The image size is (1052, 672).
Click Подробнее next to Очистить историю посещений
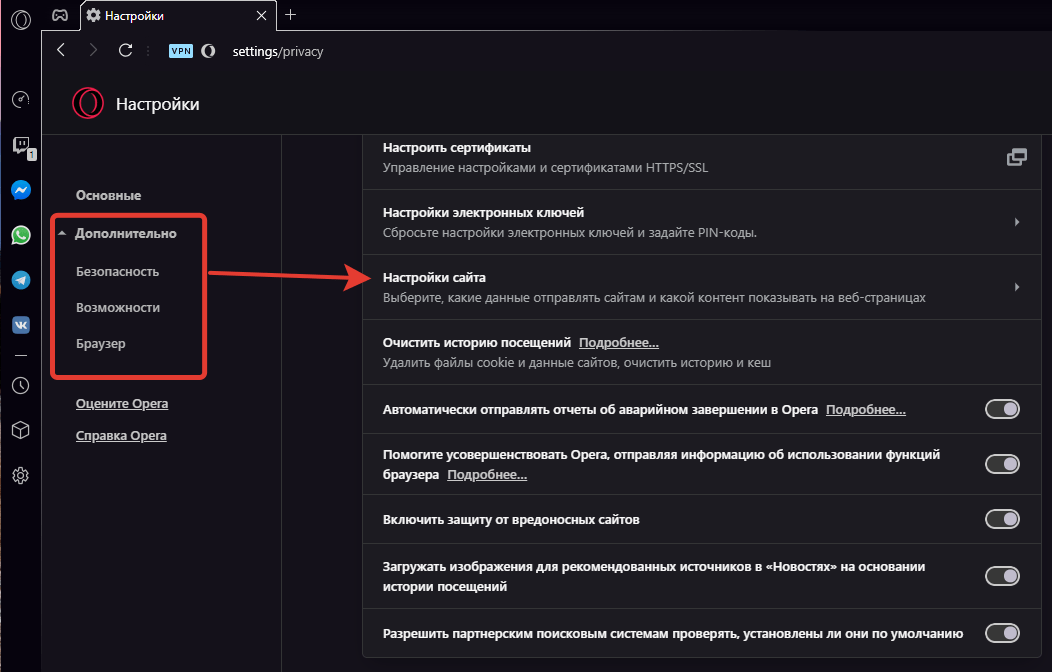click(x=618, y=342)
